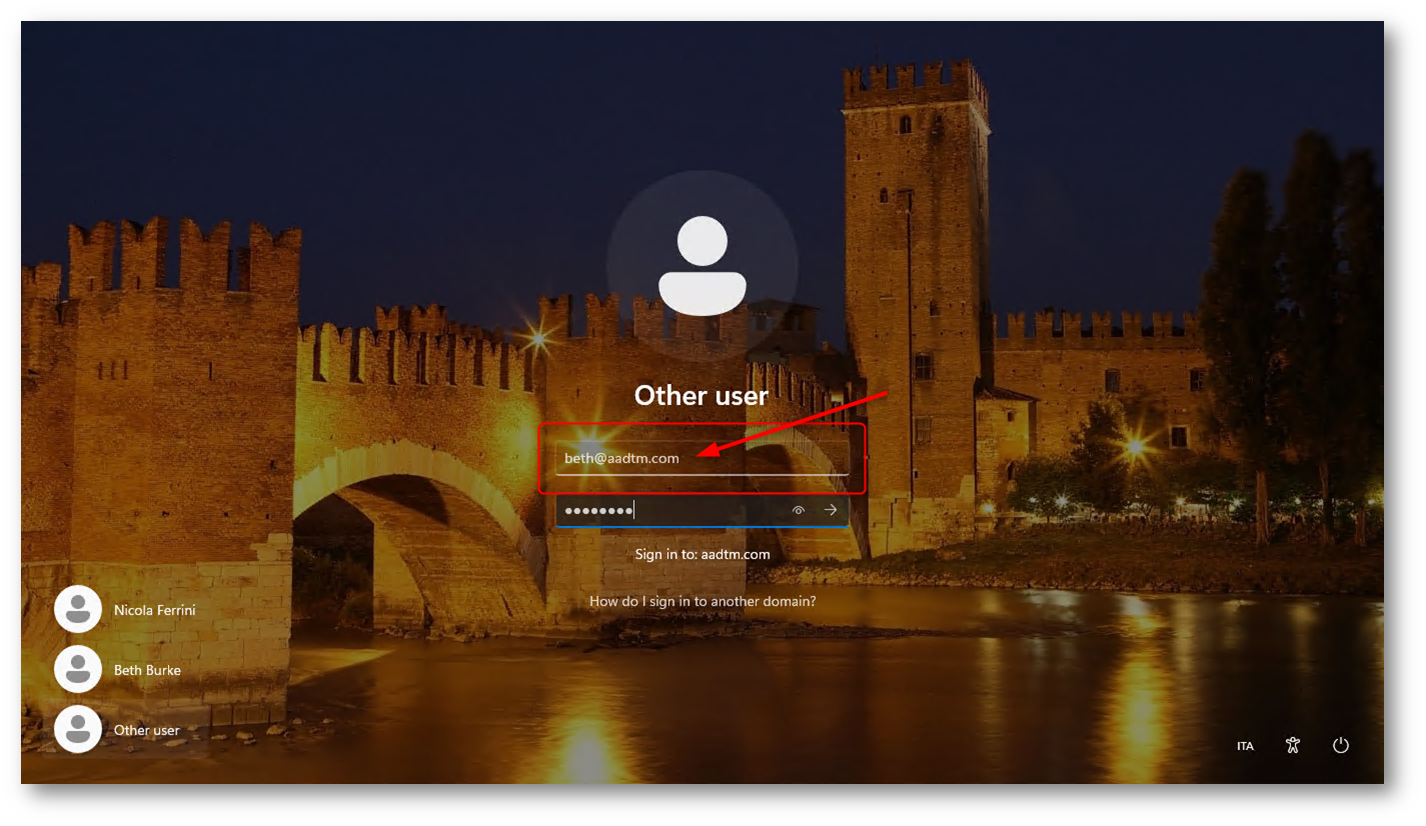
Task: Click the bottom Other user avatar icon
Action: [x=78, y=730]
